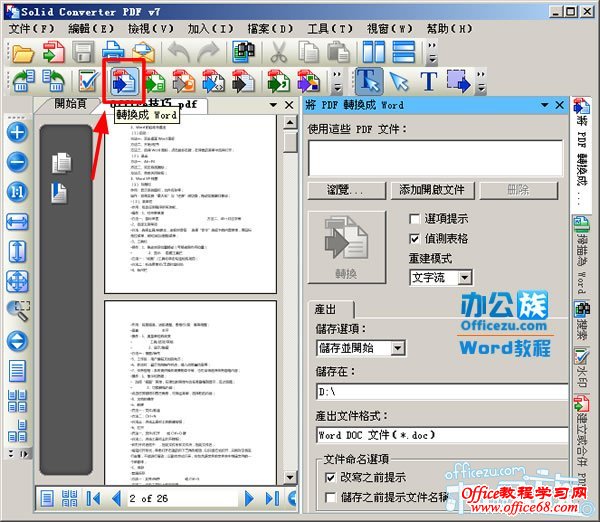Expand the top toolbar overflow options

(x=432, y=52)
